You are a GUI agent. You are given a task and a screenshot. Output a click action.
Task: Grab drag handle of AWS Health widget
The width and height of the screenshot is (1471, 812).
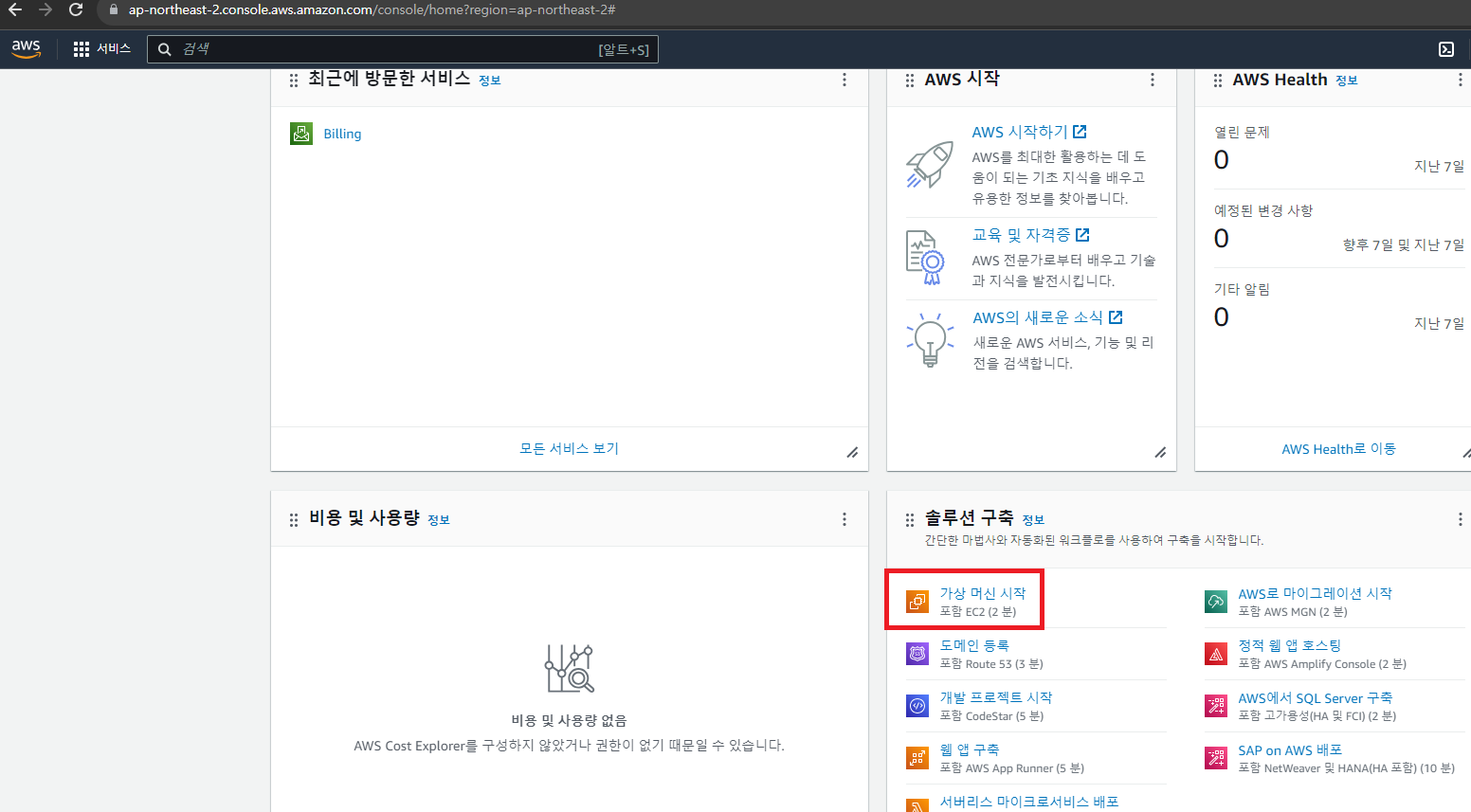(x=1218, y=81)
